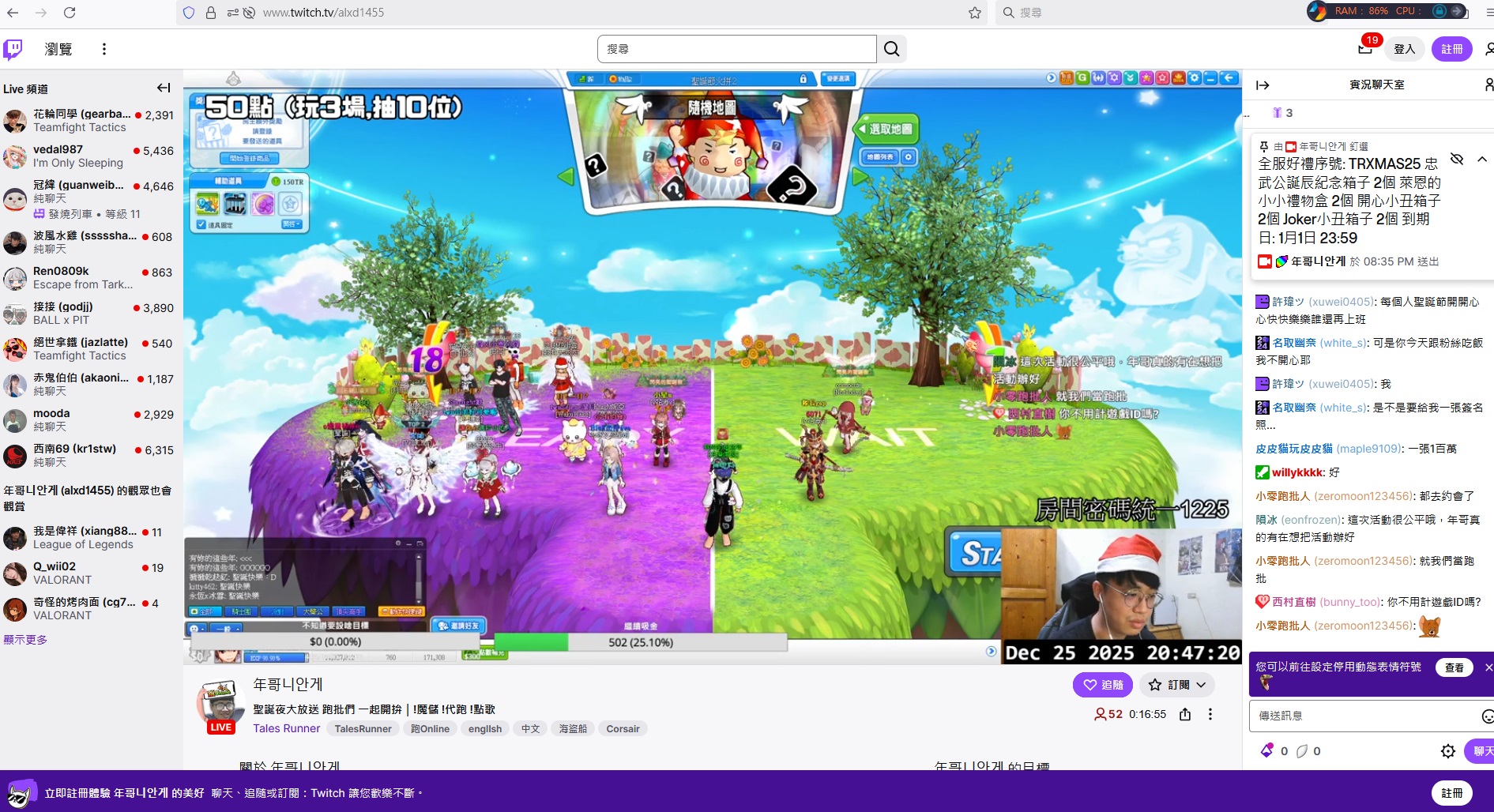This screenshot has height=812, width=1494.
Task: Dismiss the animated emotes notice
Action: click(x=1488, y=667)
